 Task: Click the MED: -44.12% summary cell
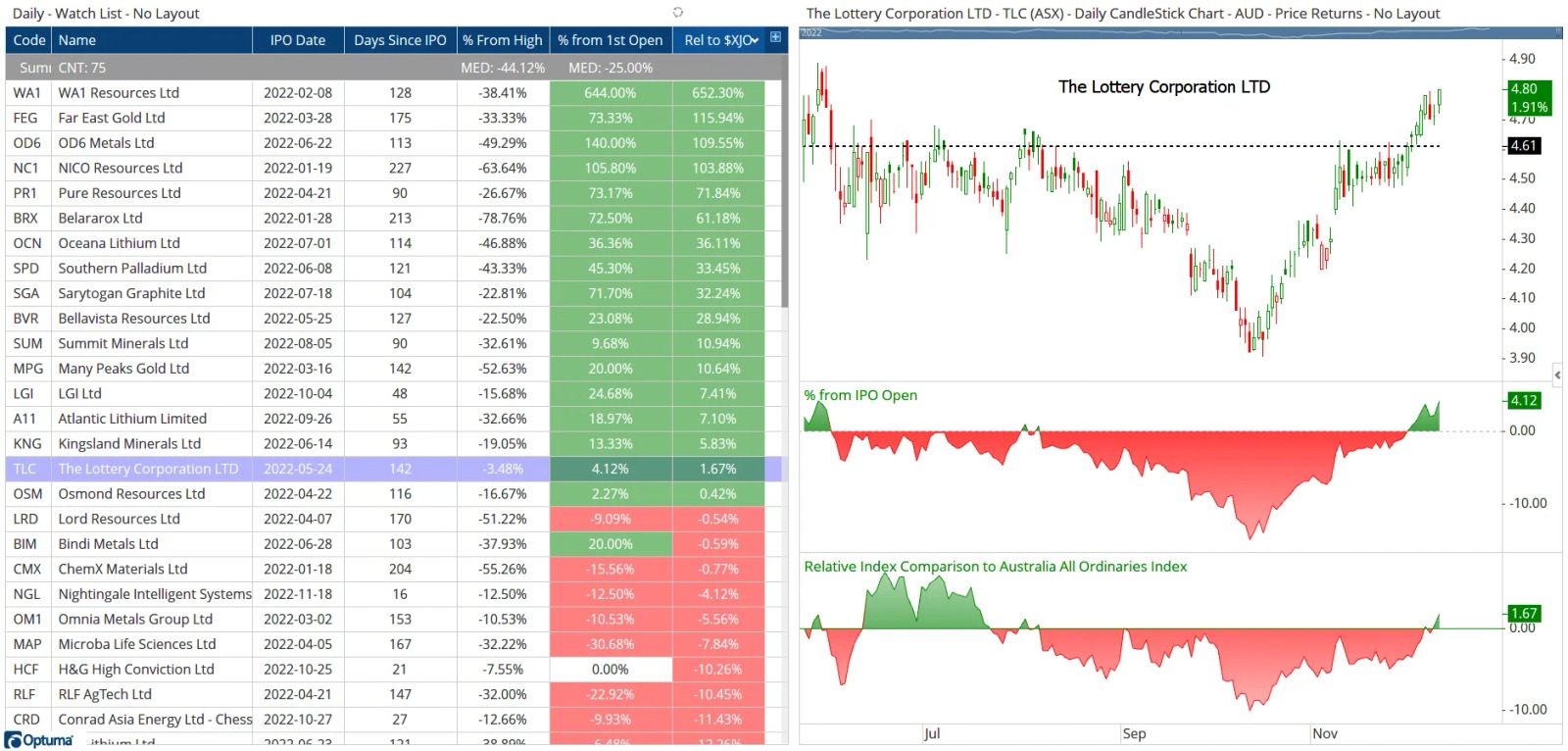point(503,68)
